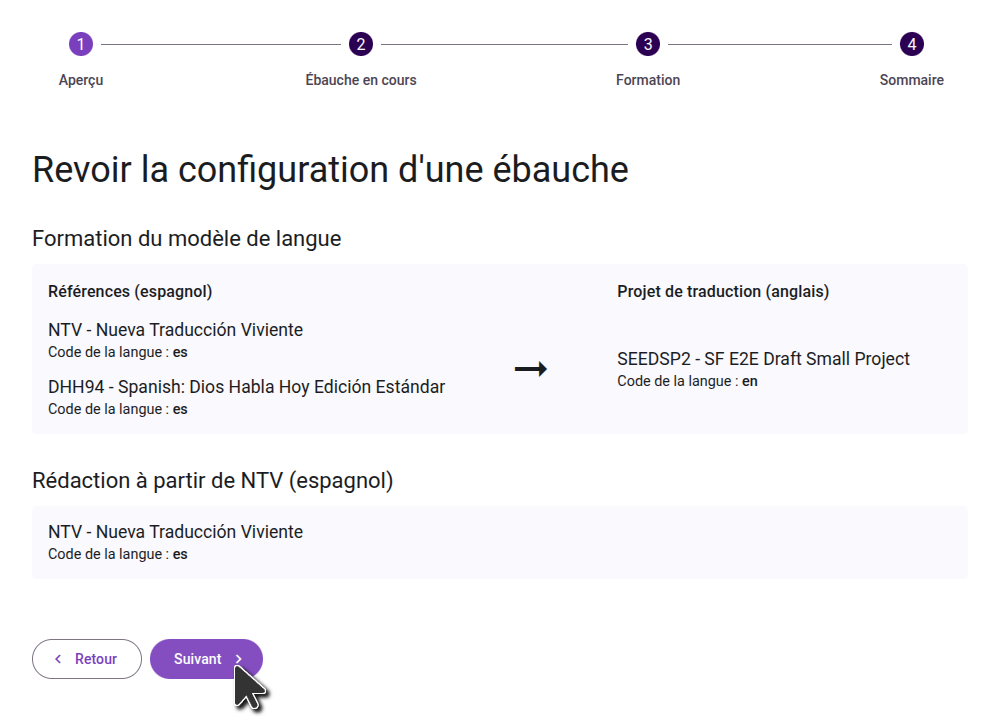This screenshot has height=721, width=1000.
Task: Click the SEEDSP2 SF E2E Draft Small Project
Action: click(763, 359)
